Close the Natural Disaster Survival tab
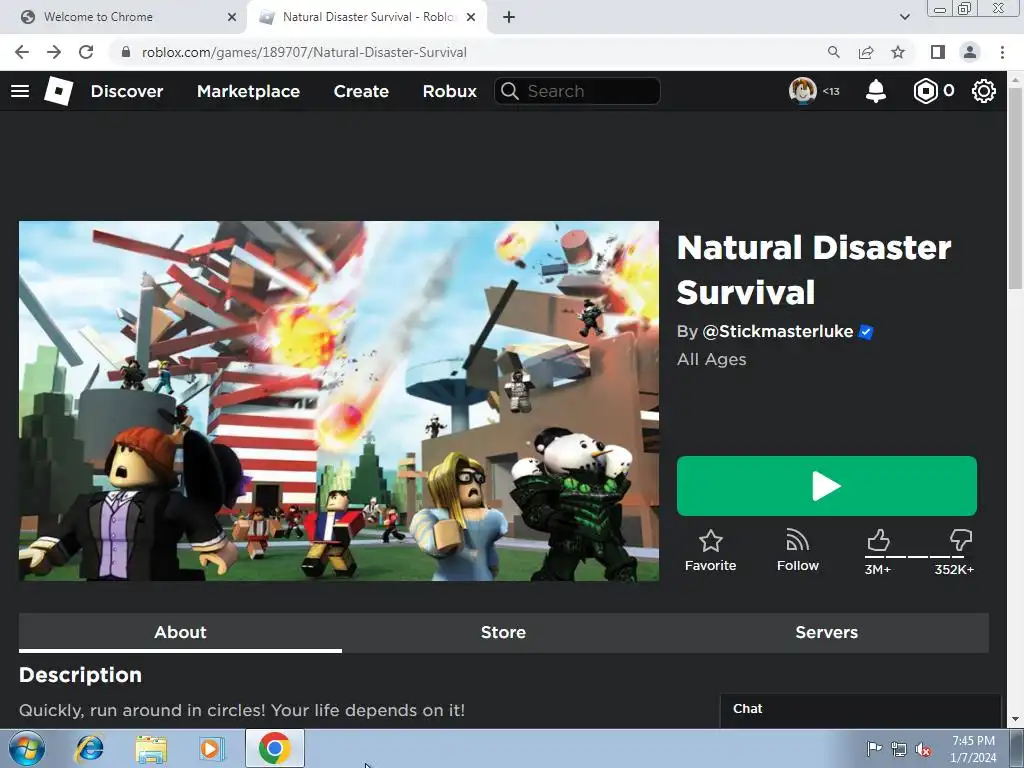This screenshot has height=768, width=1024. coord(471,17)
